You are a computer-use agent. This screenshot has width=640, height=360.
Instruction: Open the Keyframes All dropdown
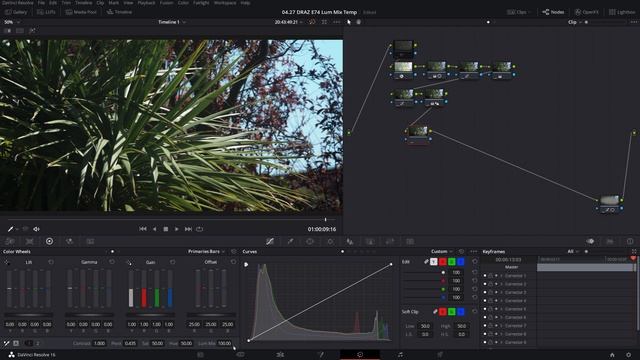point(573,251)
